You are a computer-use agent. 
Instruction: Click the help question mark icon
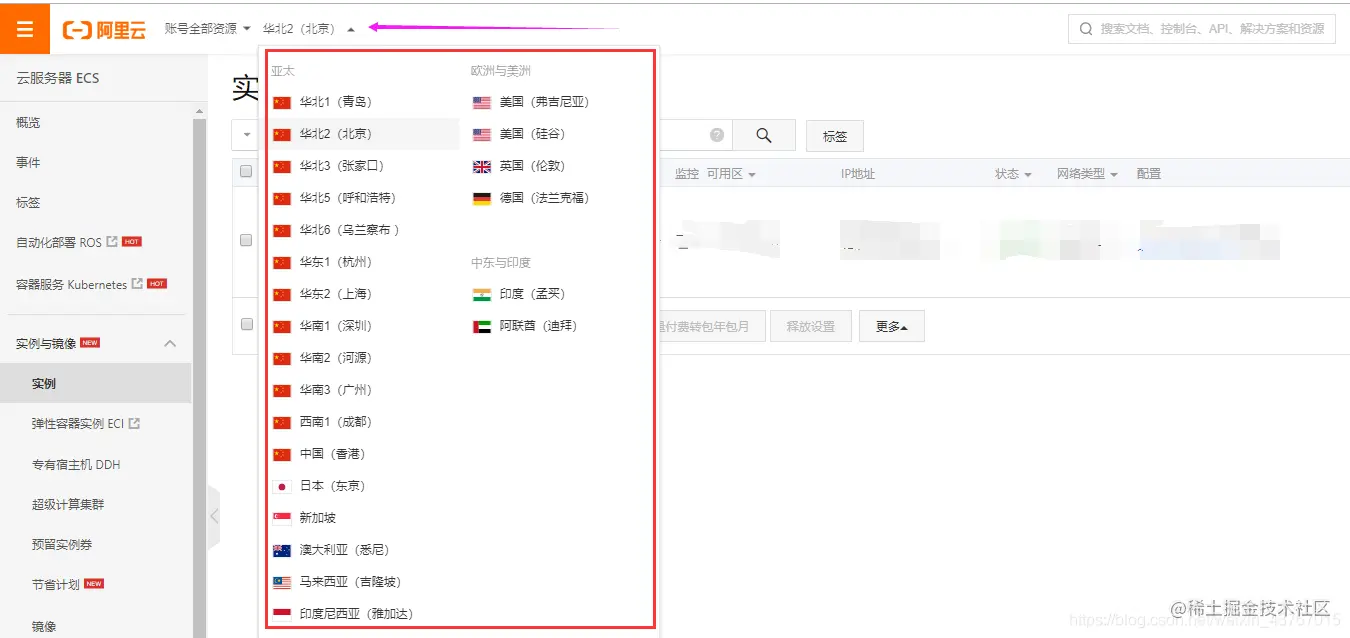coord(717,135)
